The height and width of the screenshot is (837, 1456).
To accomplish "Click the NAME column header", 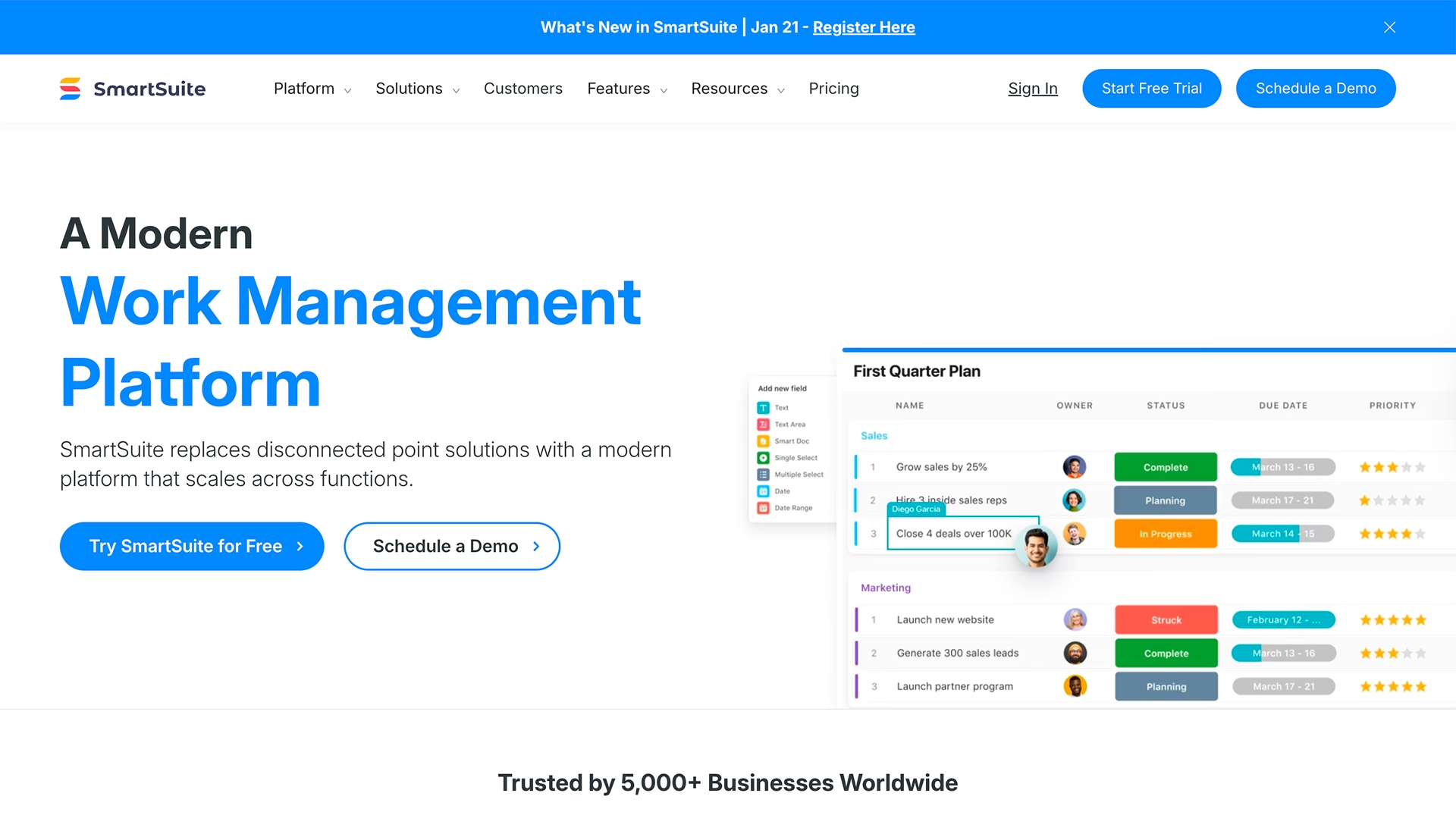I will [909, 406].
